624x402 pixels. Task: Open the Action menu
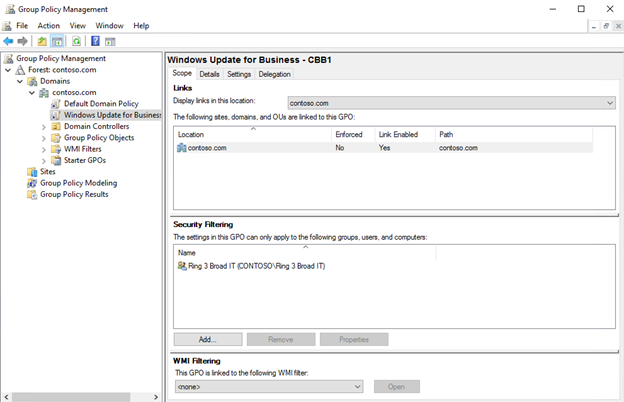coord(48,25)
